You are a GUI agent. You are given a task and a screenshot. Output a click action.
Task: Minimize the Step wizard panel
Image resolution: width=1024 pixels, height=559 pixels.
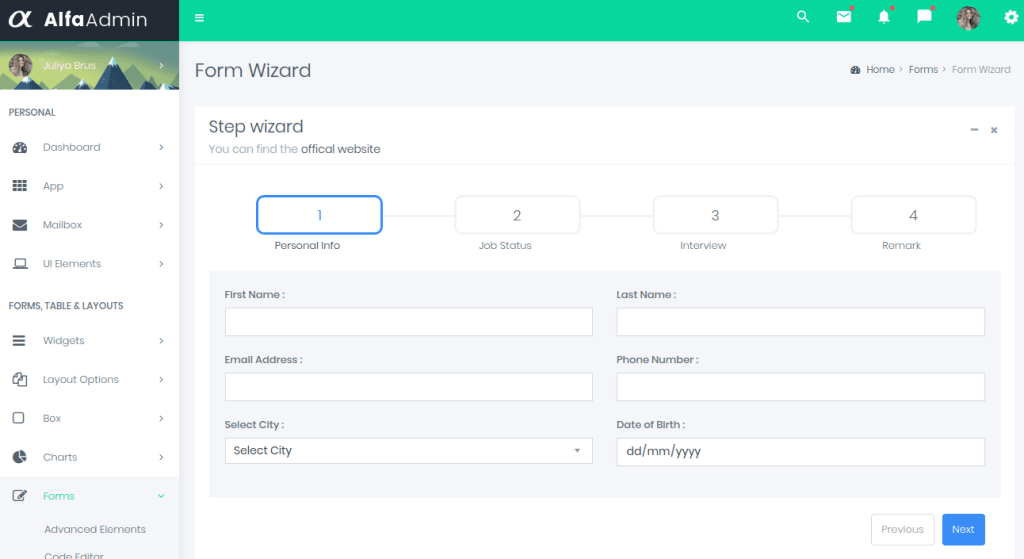click(x=974, y=130)
